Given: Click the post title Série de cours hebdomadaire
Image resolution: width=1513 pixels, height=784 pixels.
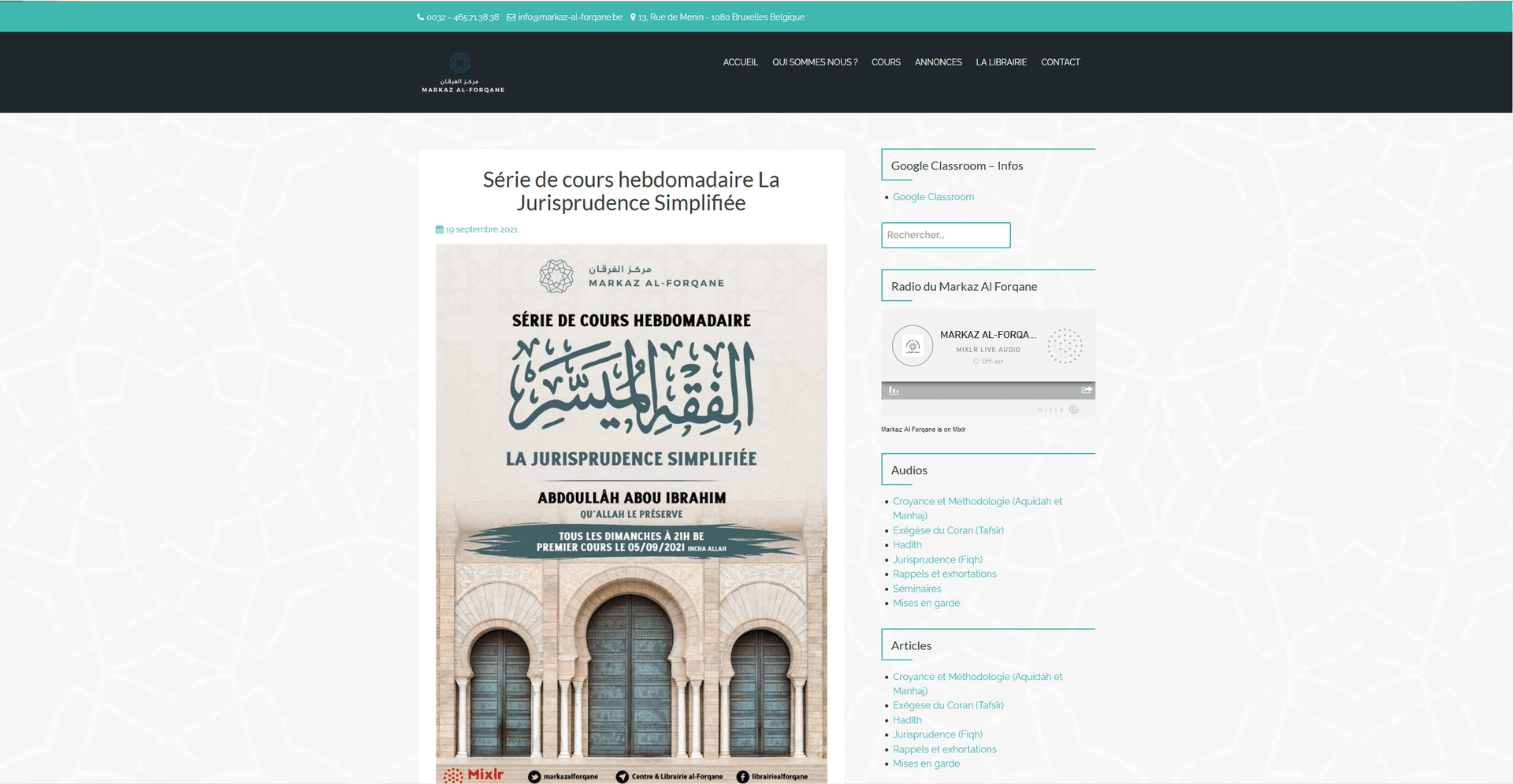Looking at the screenshot, I should tap(631, 191).
